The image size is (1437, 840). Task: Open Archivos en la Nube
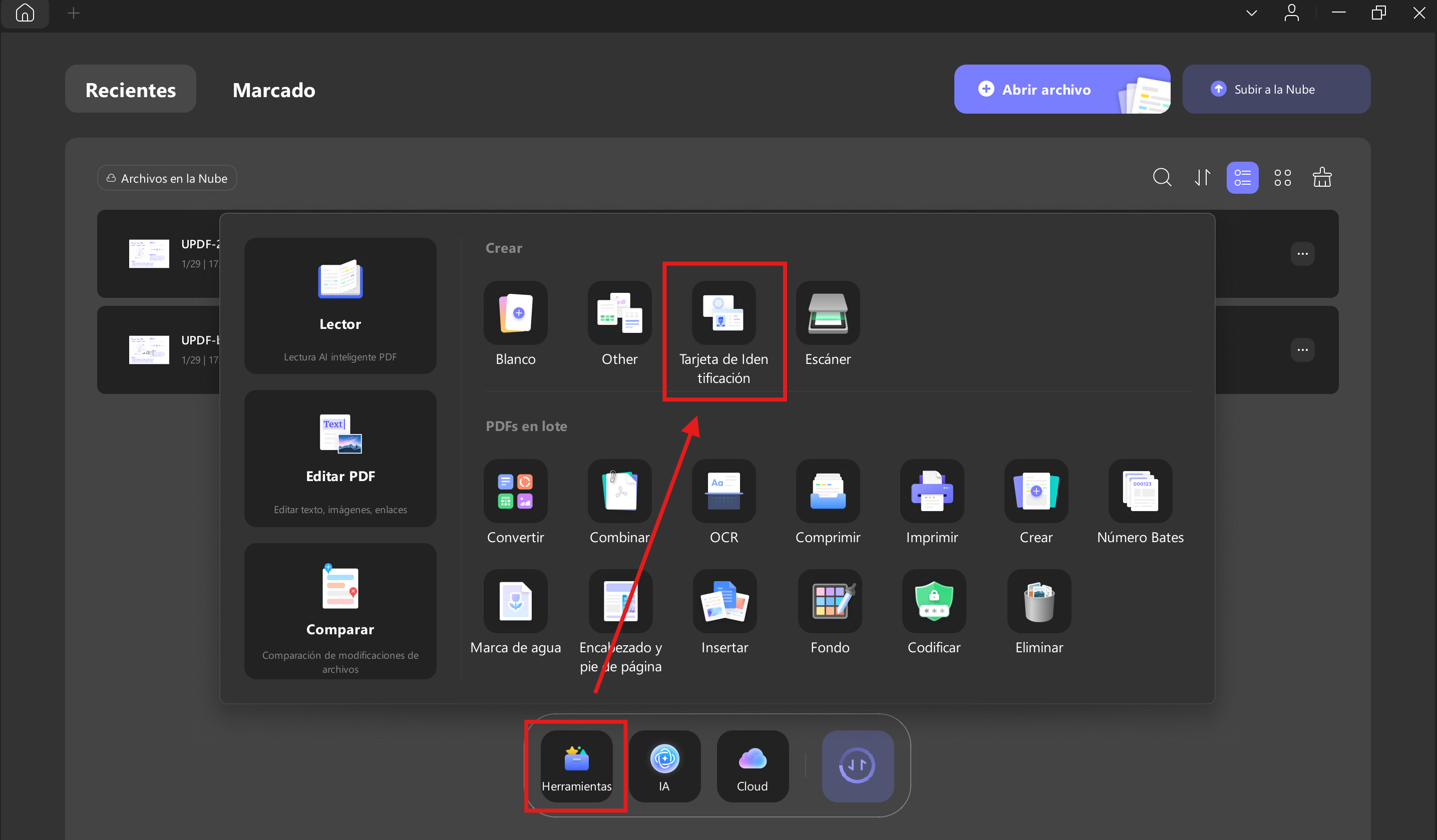(x=167, y=178)
